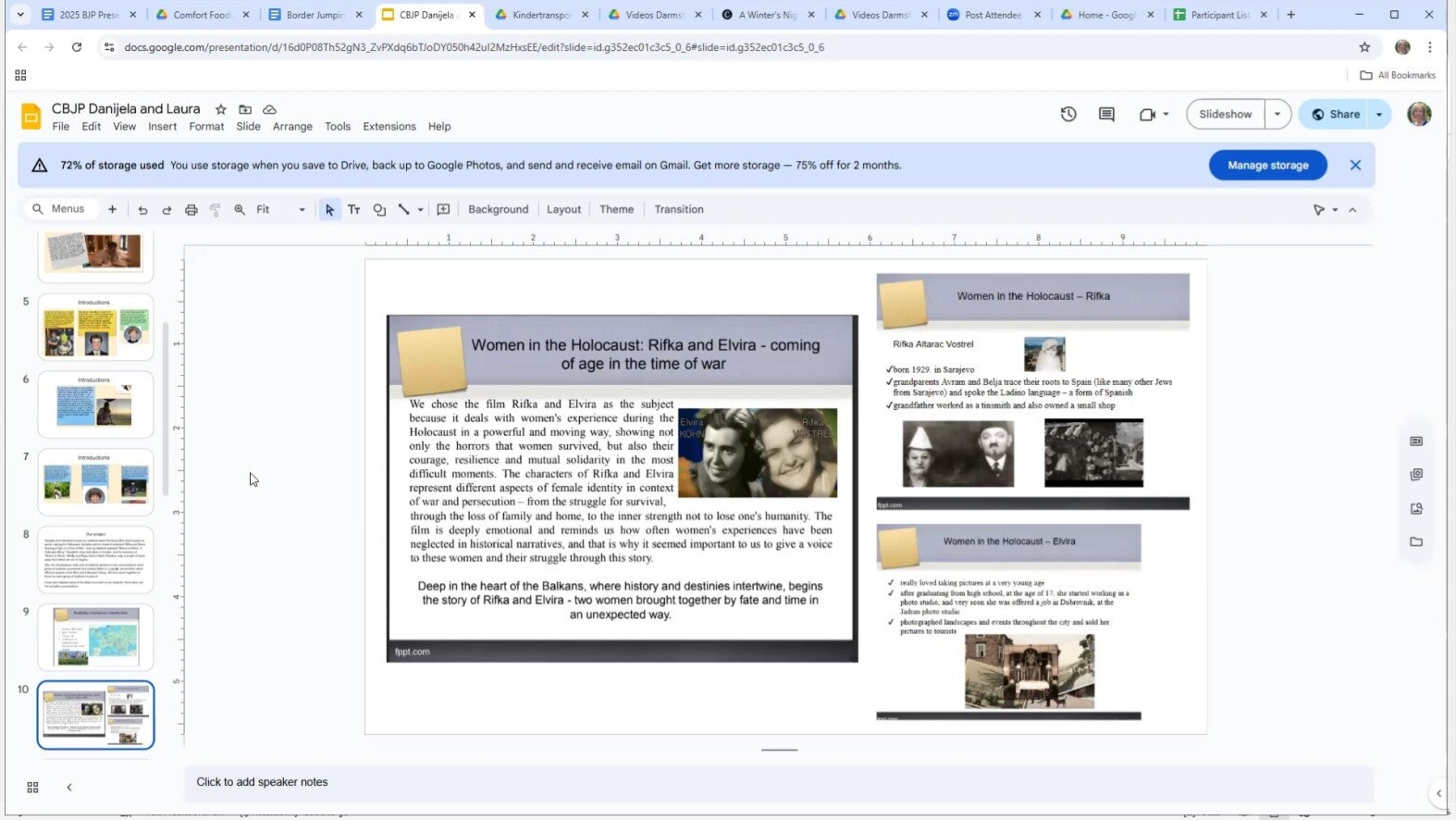Hide the menus with the up chevron
The width and height of the screenshot is (1456, 821).
point(1352,210)
